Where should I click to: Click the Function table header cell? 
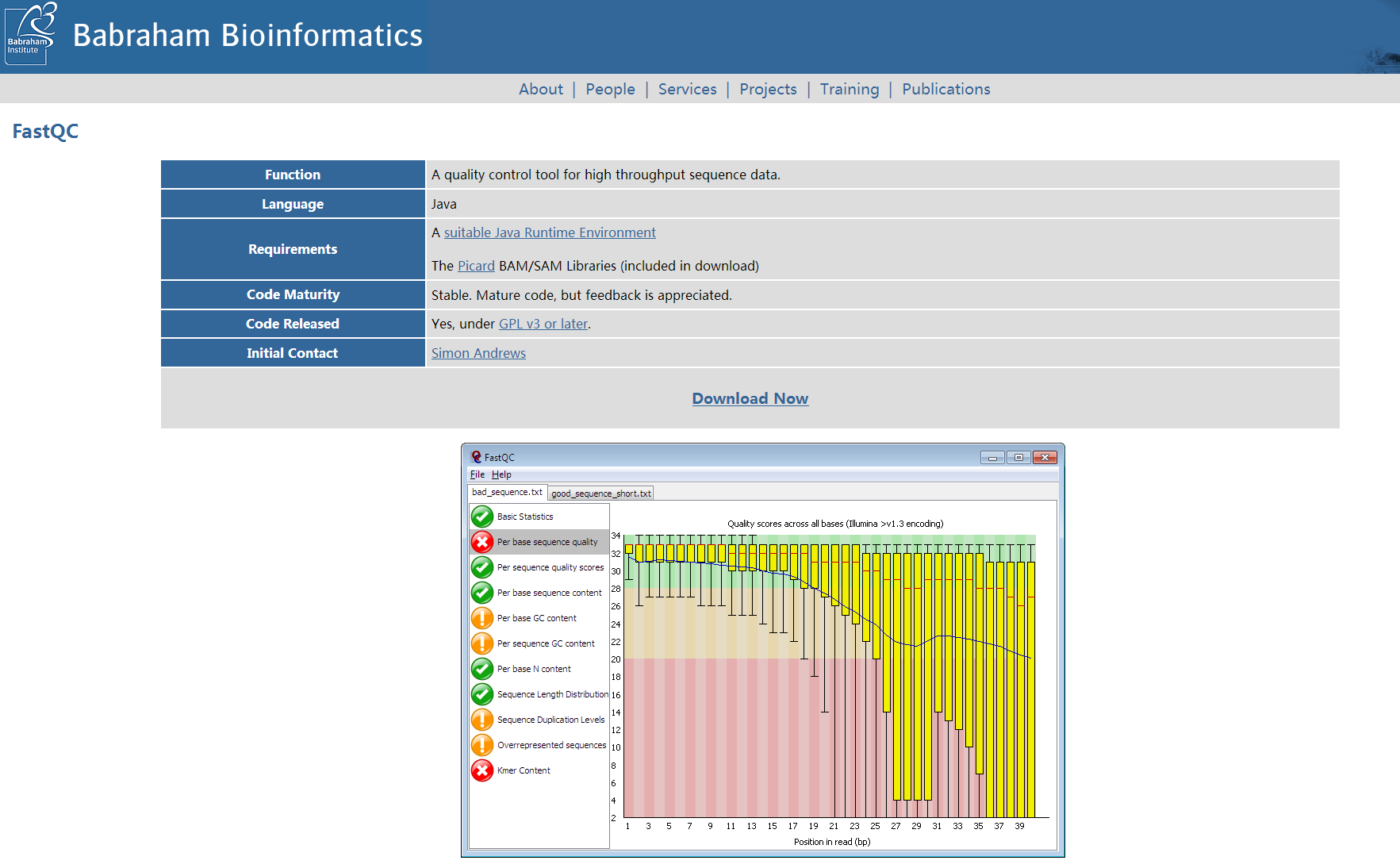point(293,175)
